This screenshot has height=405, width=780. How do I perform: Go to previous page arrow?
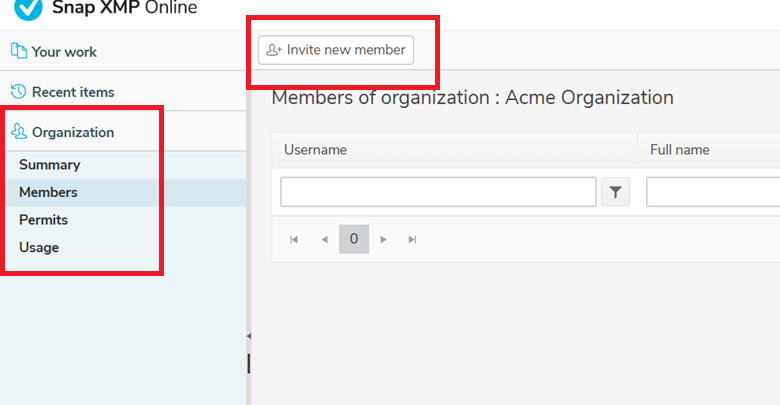(324, 240)
